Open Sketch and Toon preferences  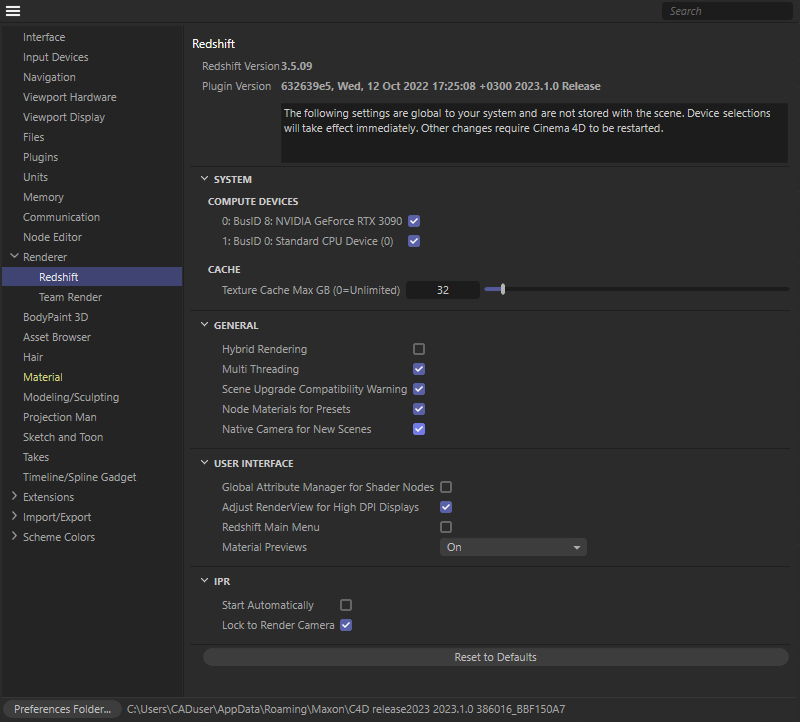(x=63, y=437)
